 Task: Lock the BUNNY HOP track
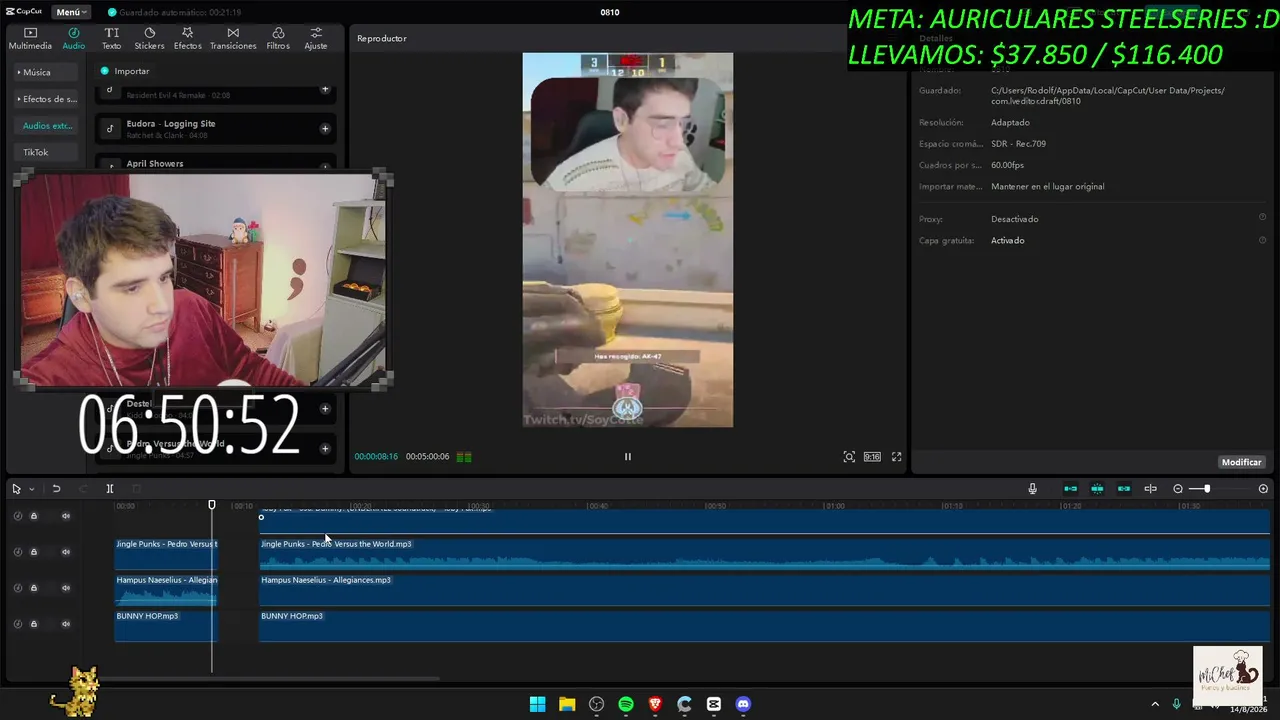point(33,624)
